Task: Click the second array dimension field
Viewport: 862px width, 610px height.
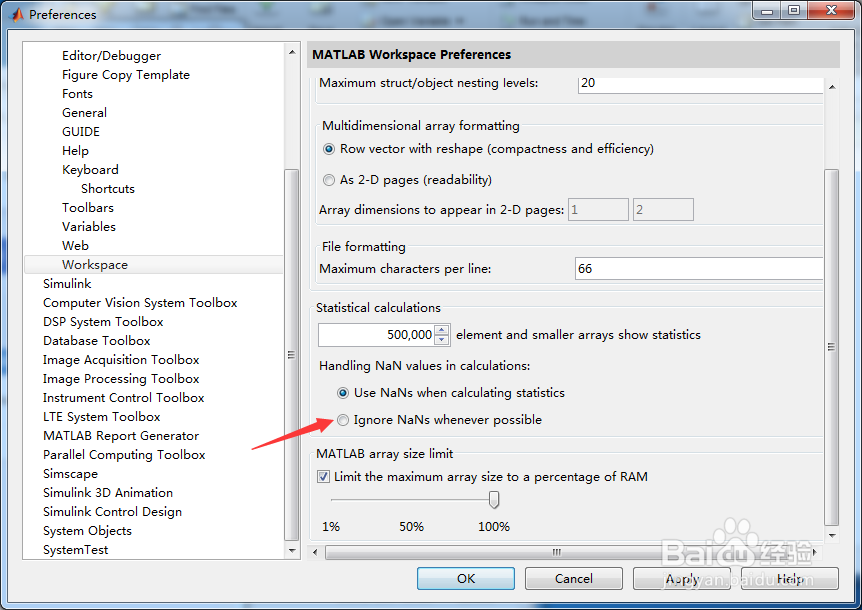Action: point(663,209)
